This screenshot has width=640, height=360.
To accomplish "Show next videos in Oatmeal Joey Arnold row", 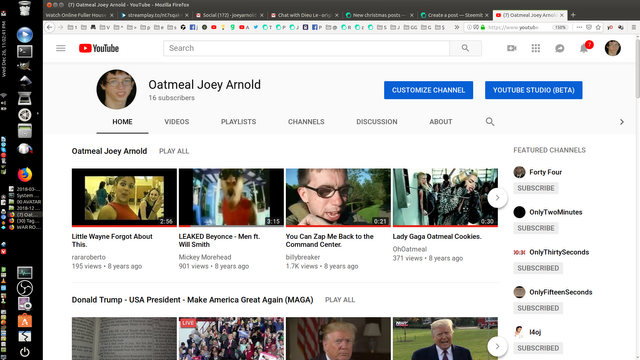I will tap(497, 198).
